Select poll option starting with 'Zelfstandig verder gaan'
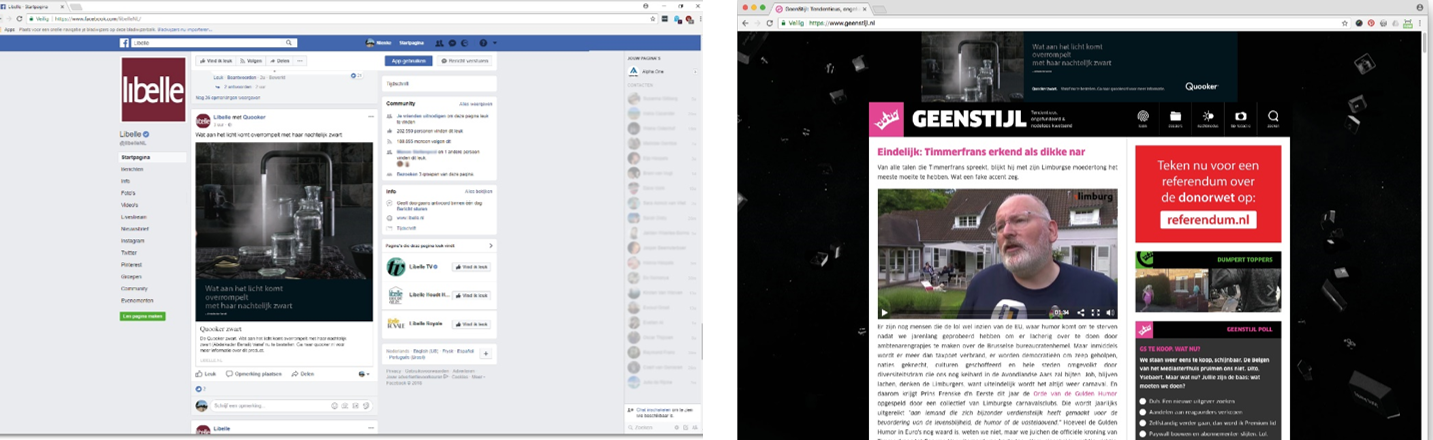Image resolution: width=1433 pixels, height=440 pixels. (1143, 424)
